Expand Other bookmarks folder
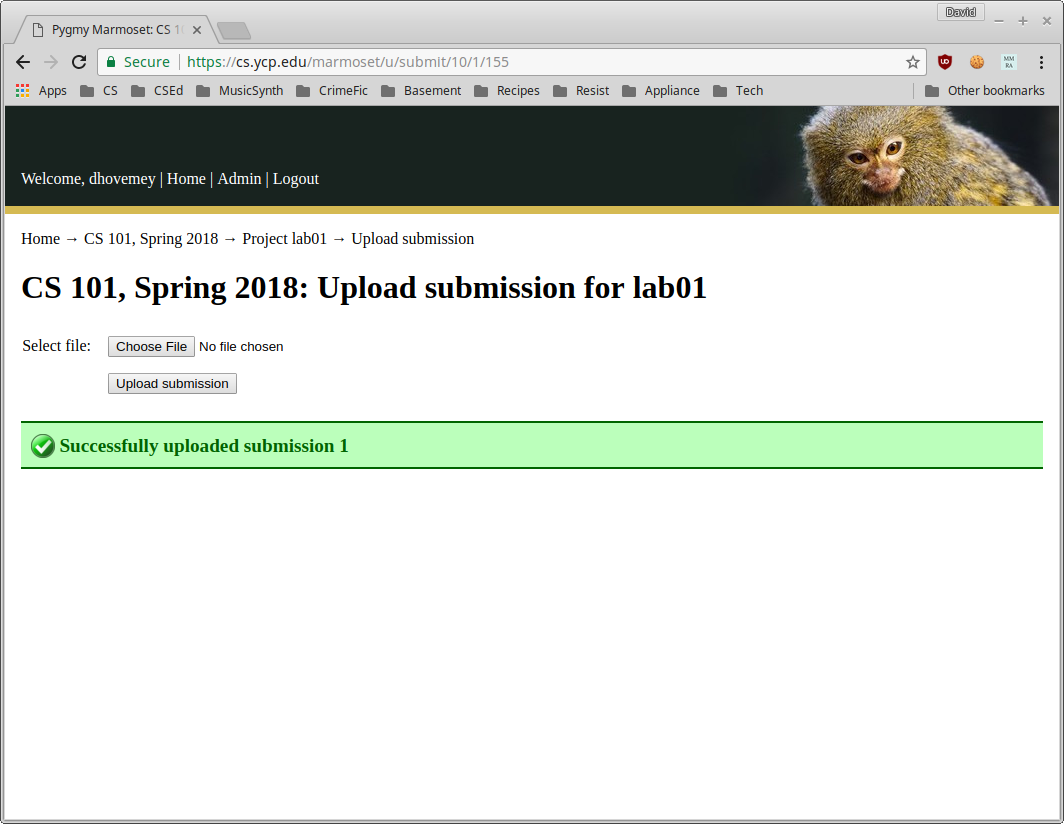This screenshot has height=824, width=1064. (985, 91)
